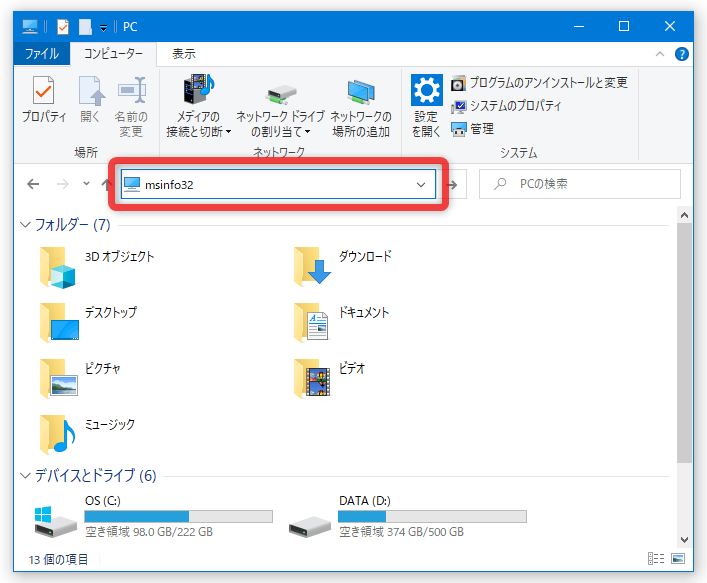Select the ビデオ folder
Image resolution: width=707 pixels, height=583 pixels.
click(329, 379)
